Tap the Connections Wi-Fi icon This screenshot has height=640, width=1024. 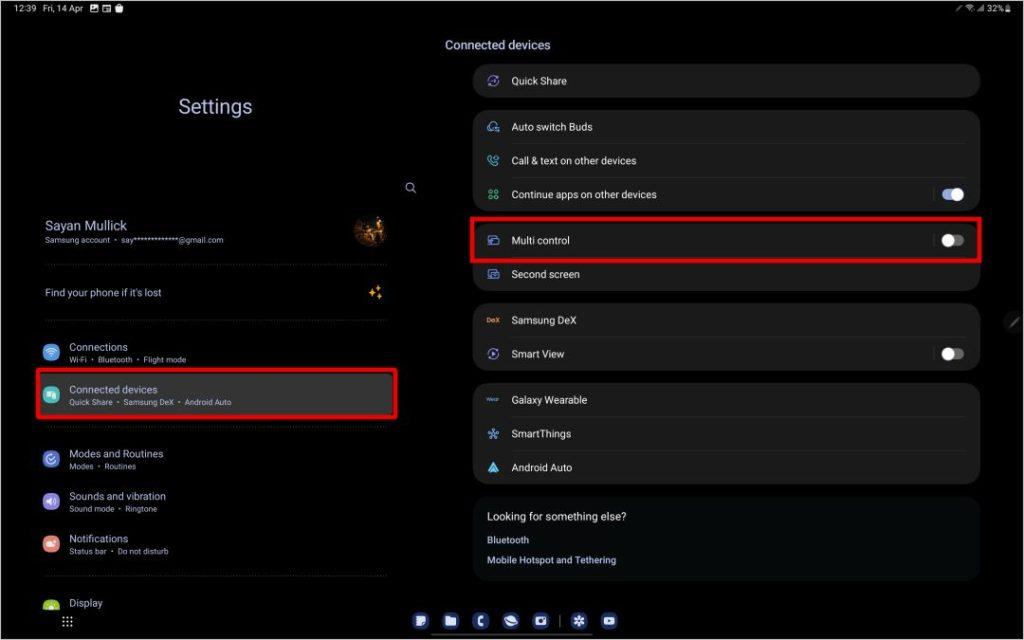pos(52,352)
